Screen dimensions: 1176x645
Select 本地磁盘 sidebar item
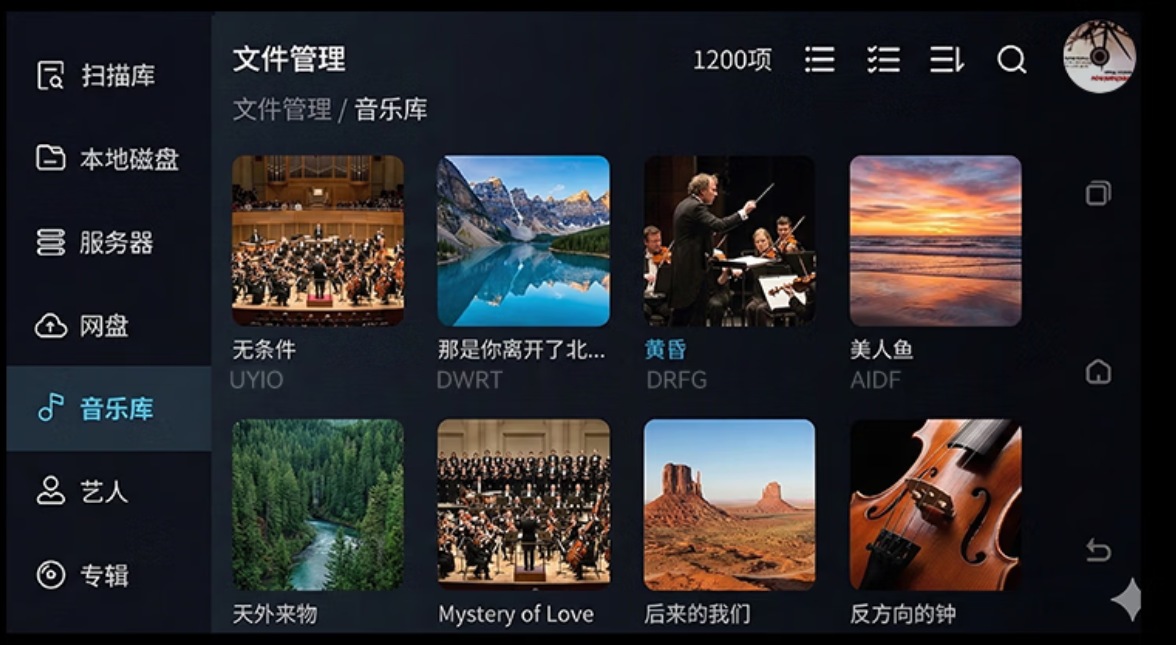tap(109, 158)
